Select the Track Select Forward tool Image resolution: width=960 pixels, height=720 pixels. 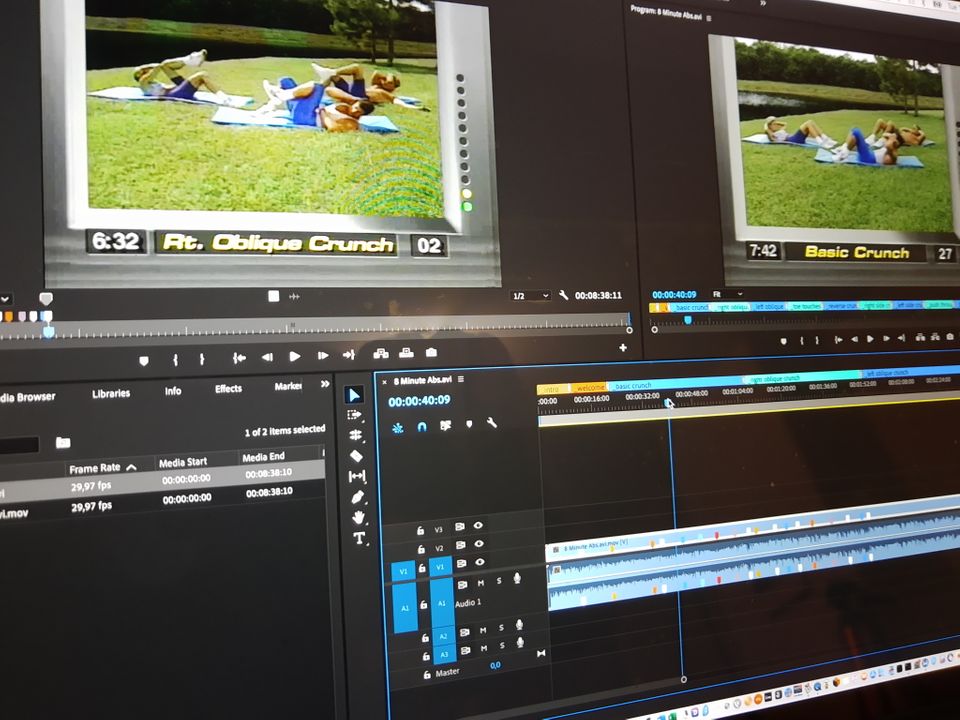coord(354,414)
